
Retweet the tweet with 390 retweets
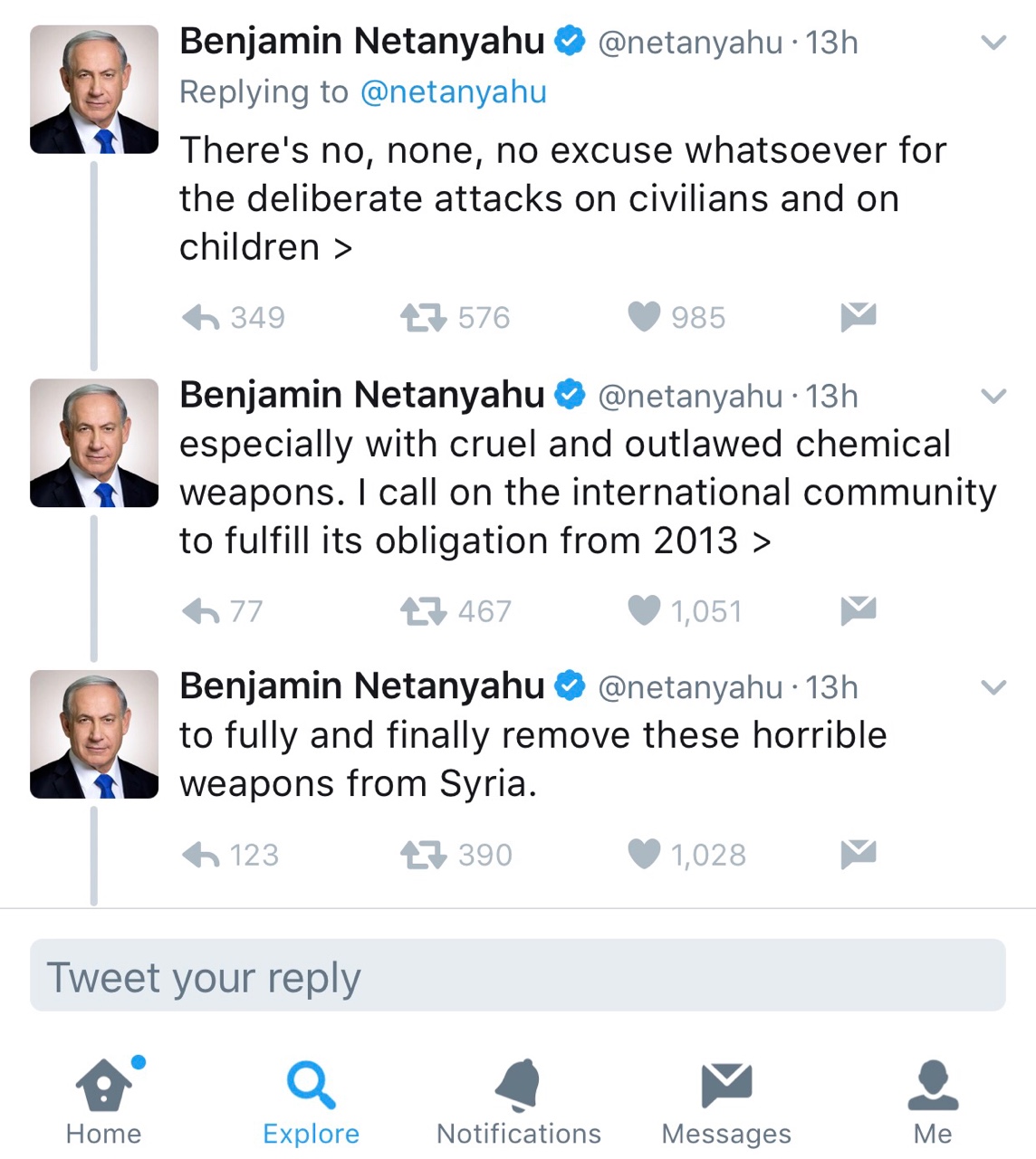(x=423, y=855)
